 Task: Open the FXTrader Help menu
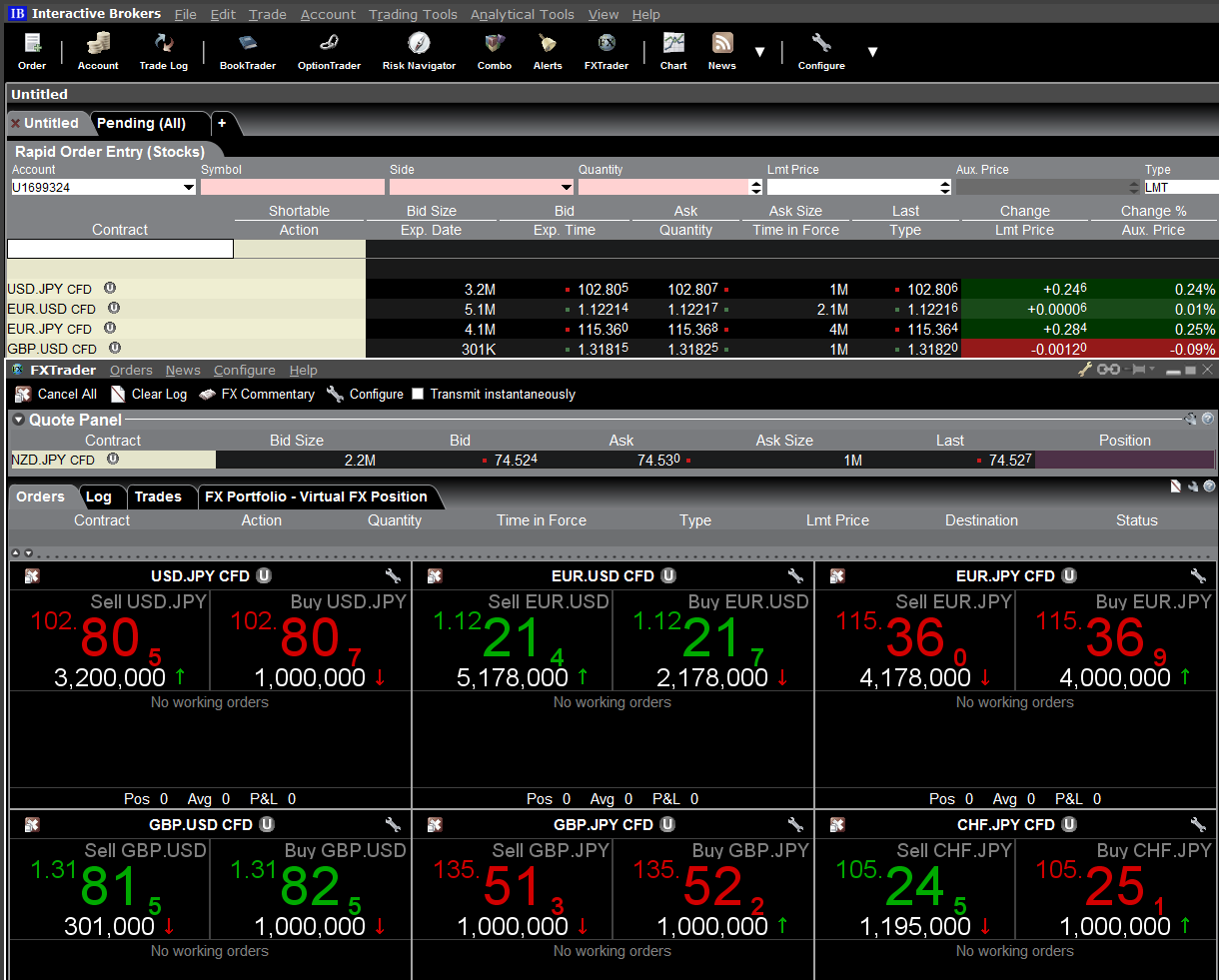pos(304,370)
